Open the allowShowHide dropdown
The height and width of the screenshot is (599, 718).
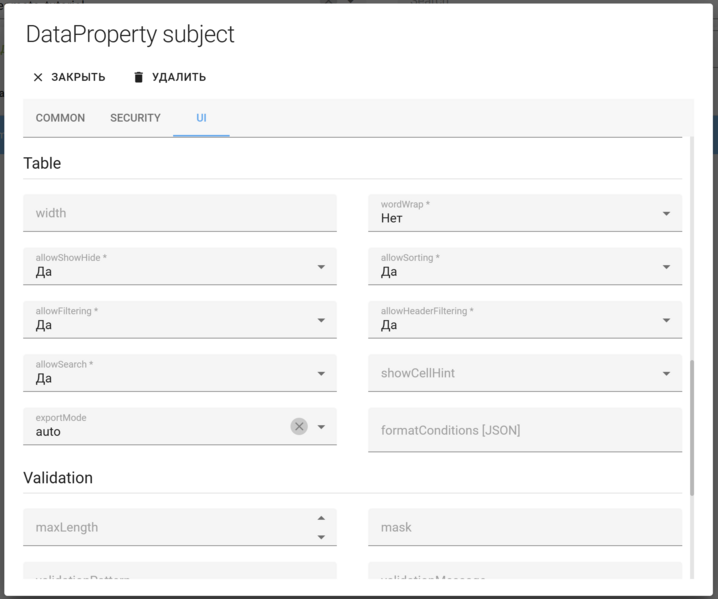[321, 267]
